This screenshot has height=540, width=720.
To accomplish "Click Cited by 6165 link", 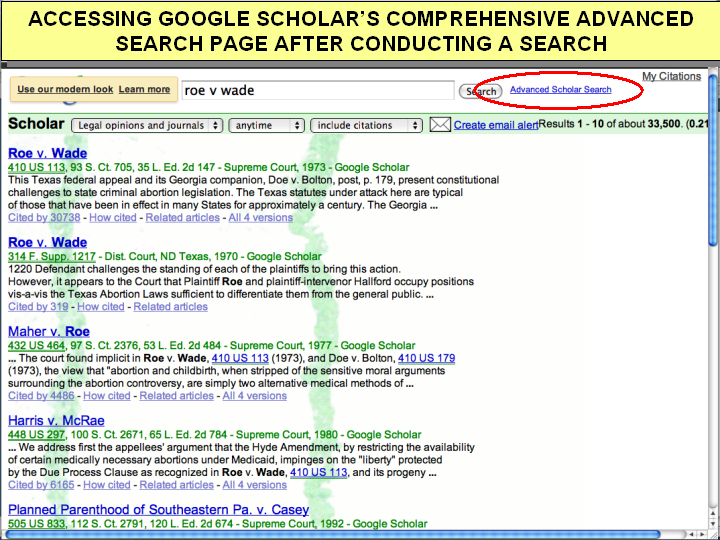I will [x=41, y=484].
